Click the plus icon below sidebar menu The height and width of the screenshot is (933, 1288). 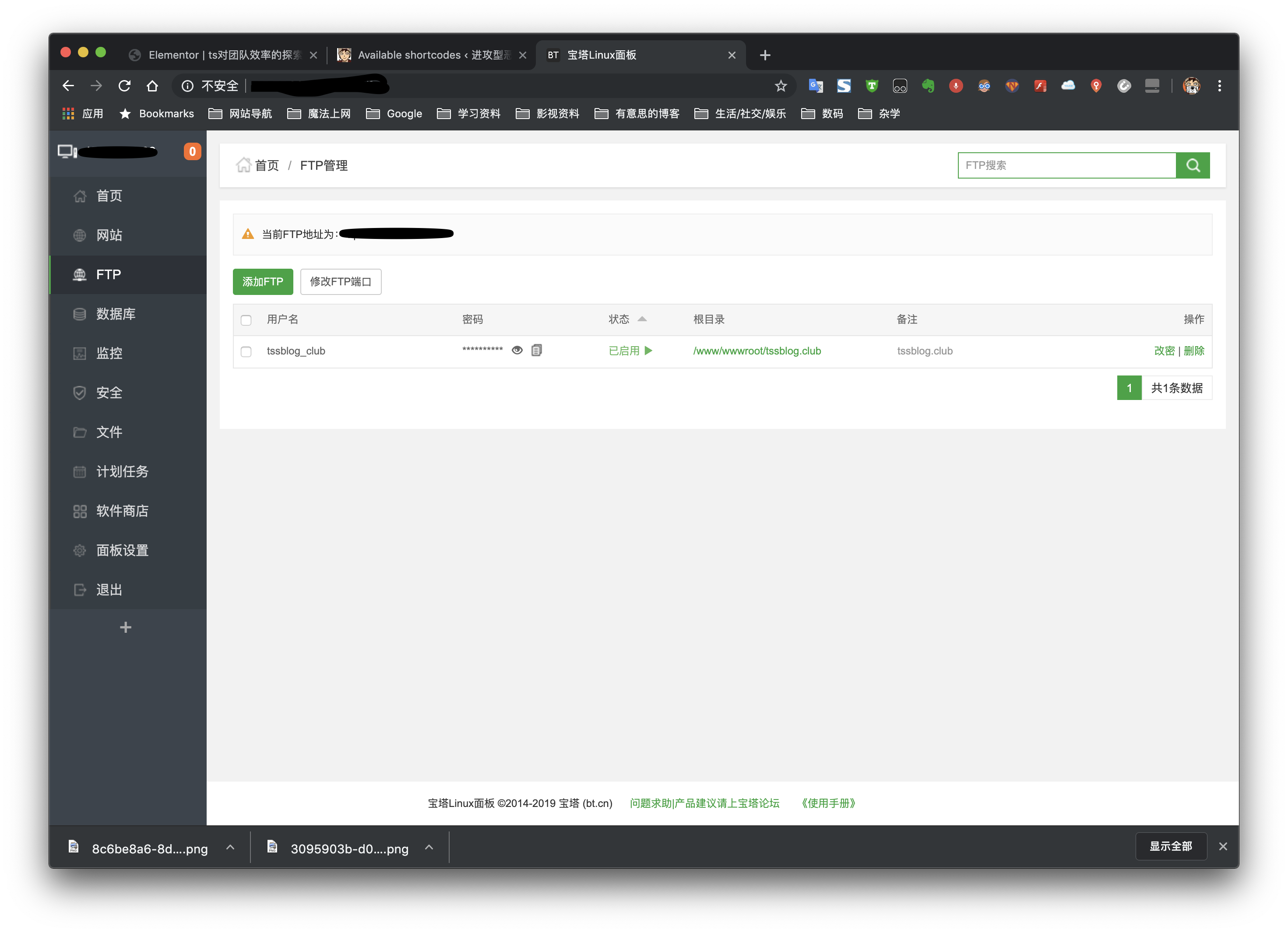(126, 627)
